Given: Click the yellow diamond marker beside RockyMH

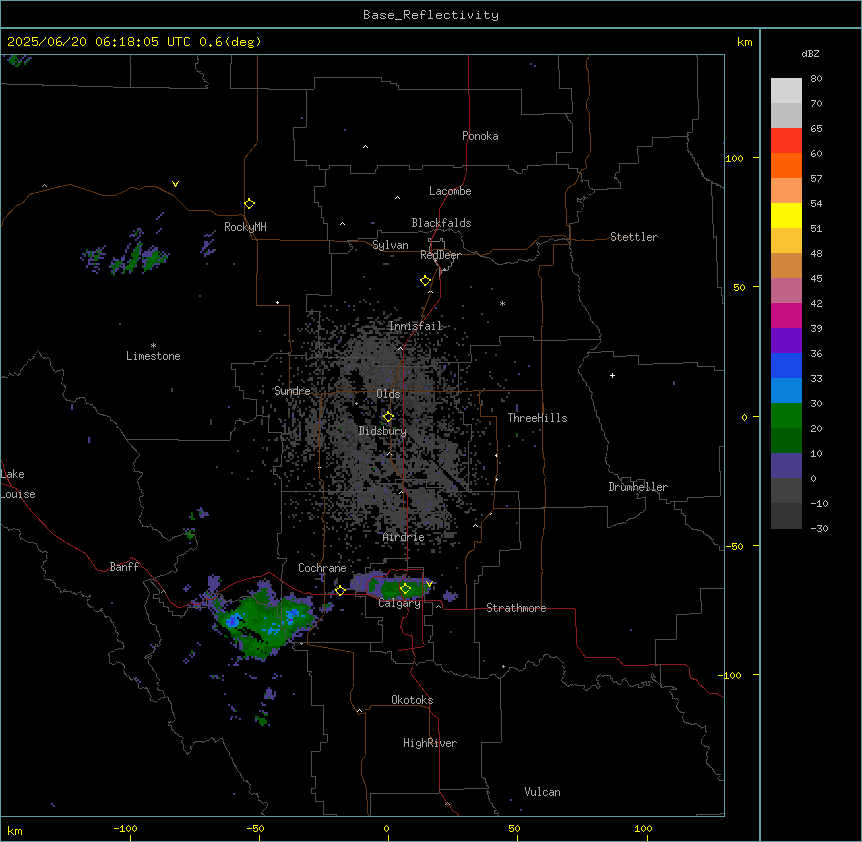Looking at the screenshot, I should (x=249, y=204).
